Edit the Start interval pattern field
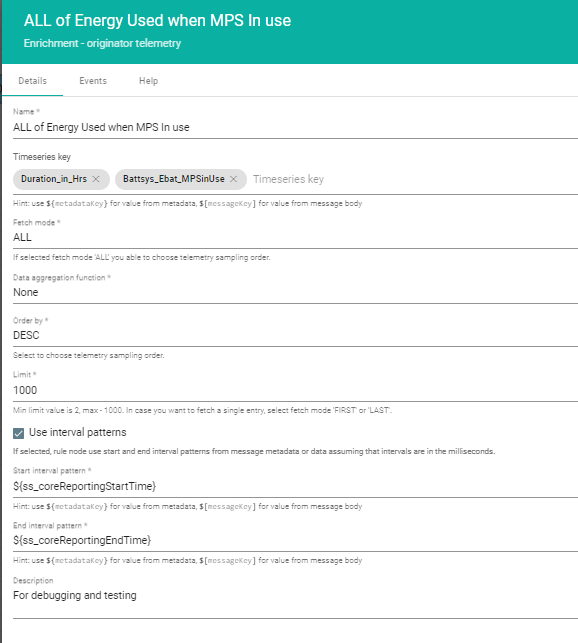The width and height of the screenshot is (578, 643). (x=295, y=486)
